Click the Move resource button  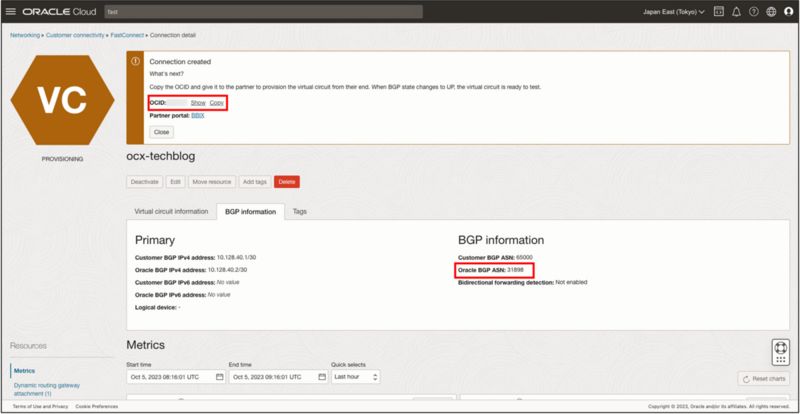tap(212, 182)
